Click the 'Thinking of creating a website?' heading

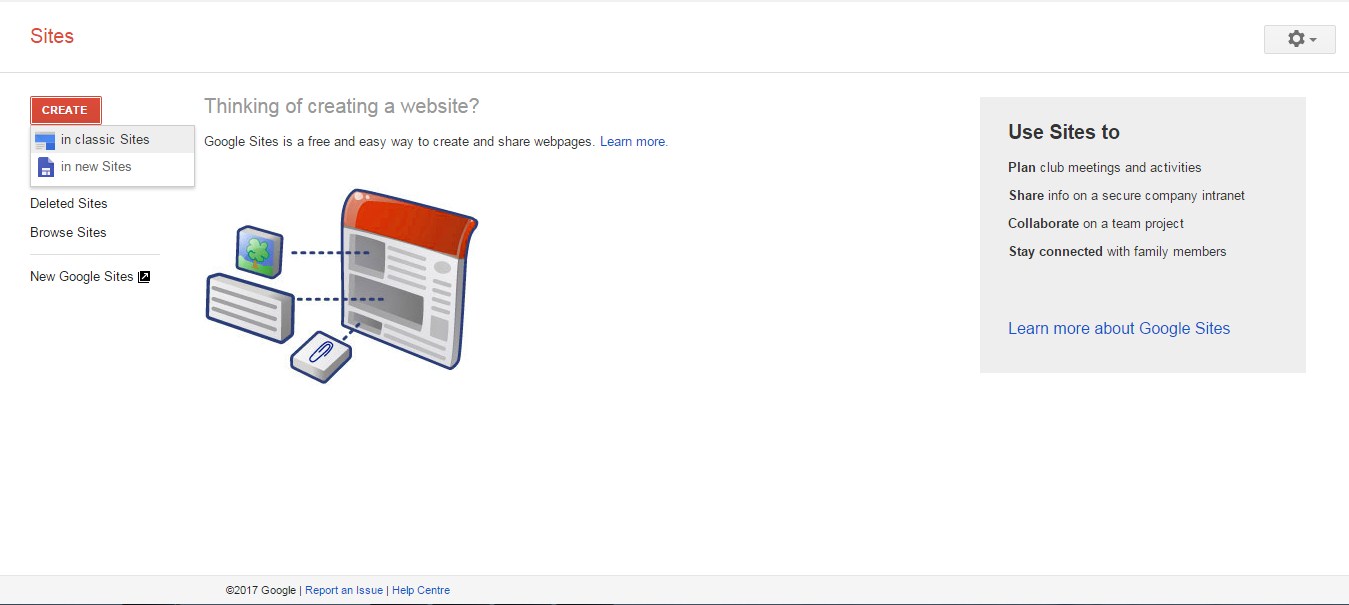click(342, 106)
